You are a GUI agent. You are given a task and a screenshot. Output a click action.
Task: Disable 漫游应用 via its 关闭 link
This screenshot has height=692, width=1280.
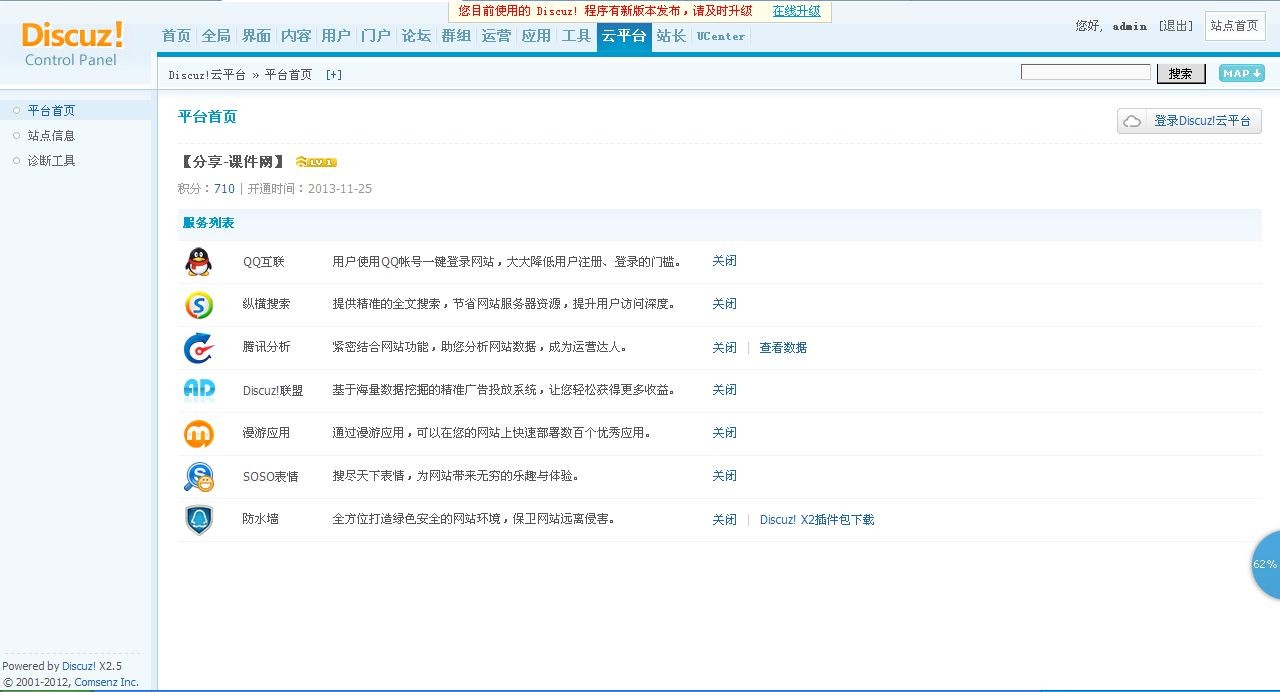click(x=724, y=433)
